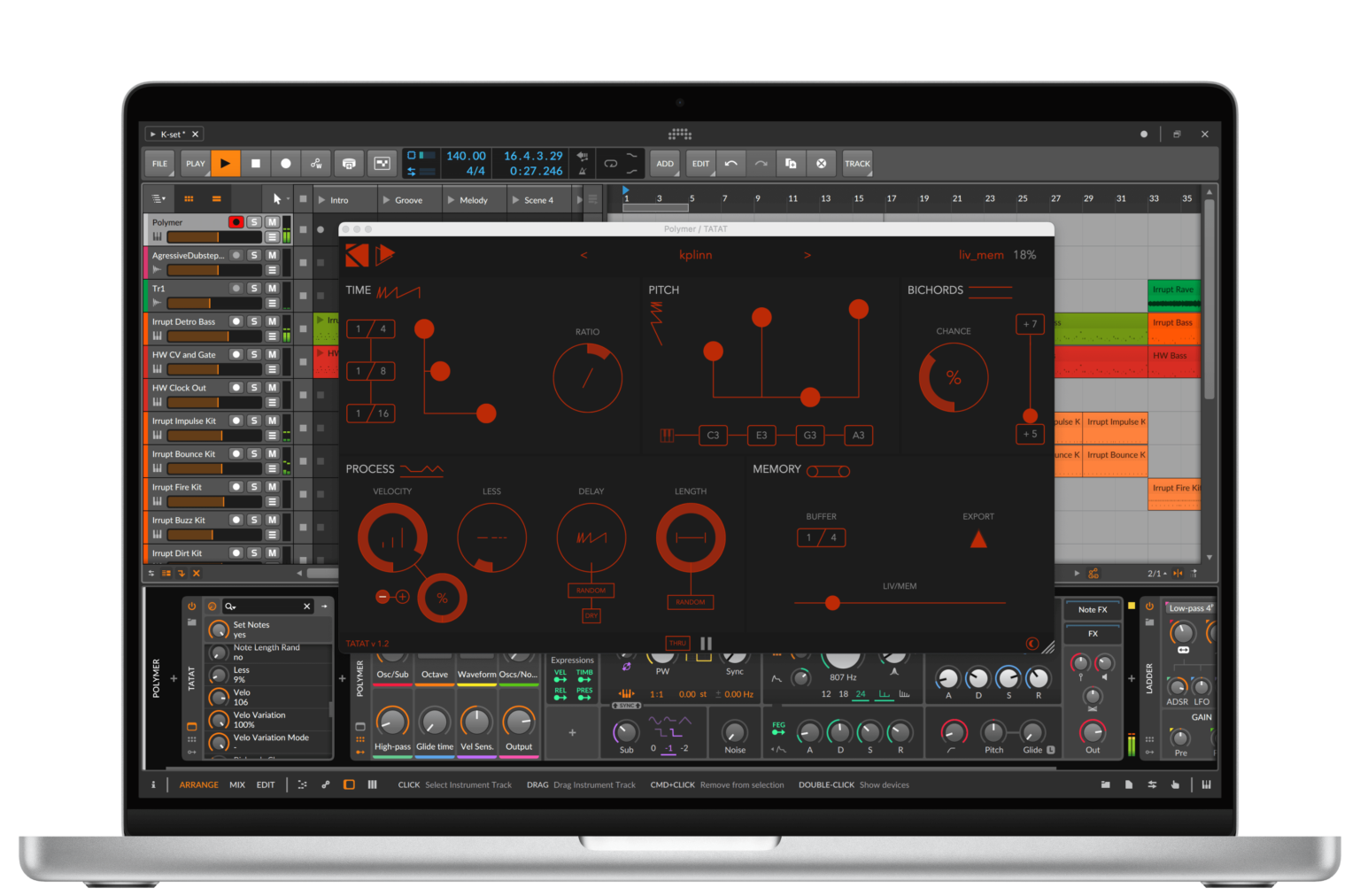Open the EDIT menu in toolbar
This screenshot has height=896, width=1360.
(700, 163)
